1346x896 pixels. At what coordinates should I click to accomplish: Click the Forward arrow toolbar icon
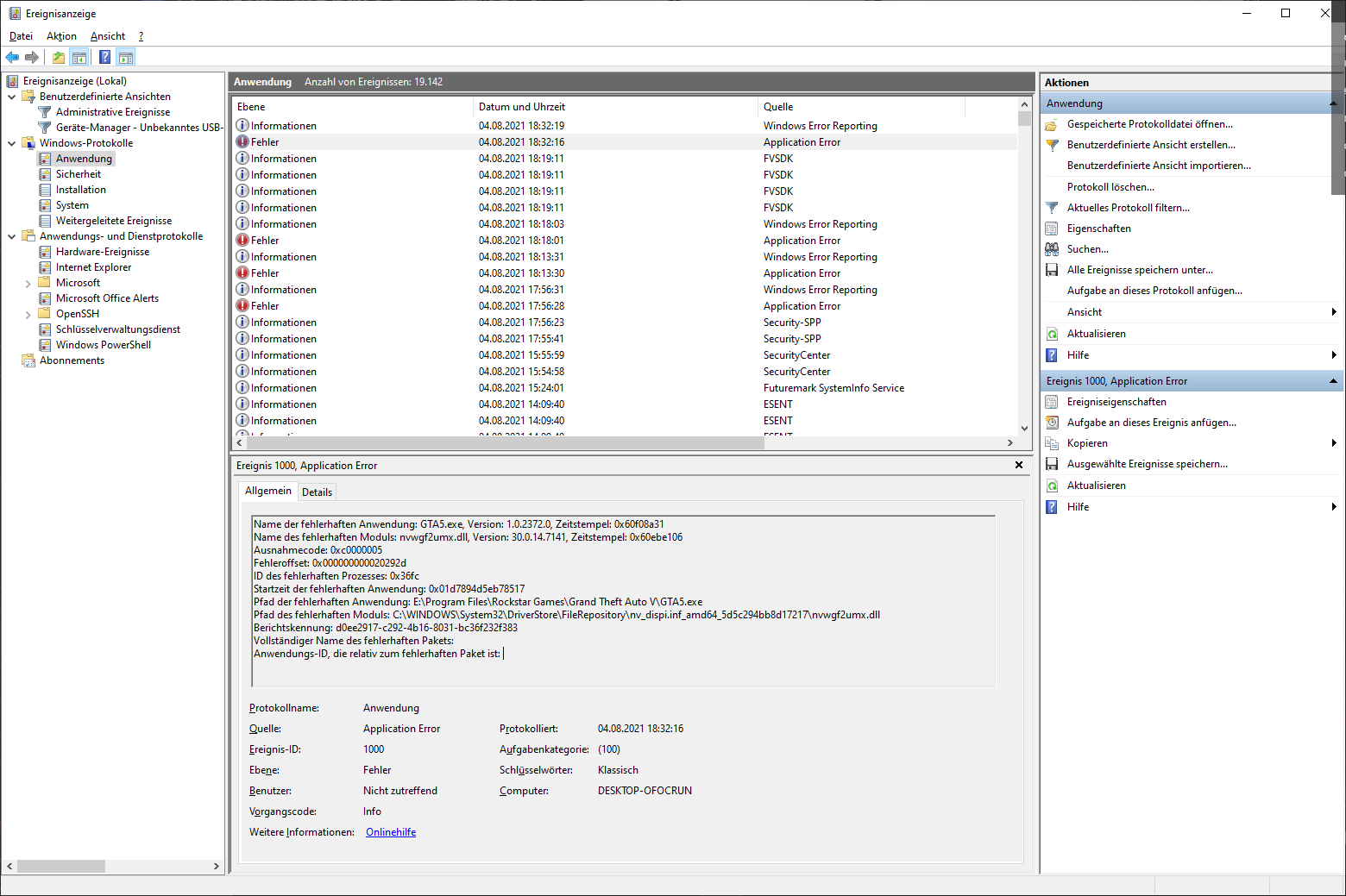(x=32, y=58)
